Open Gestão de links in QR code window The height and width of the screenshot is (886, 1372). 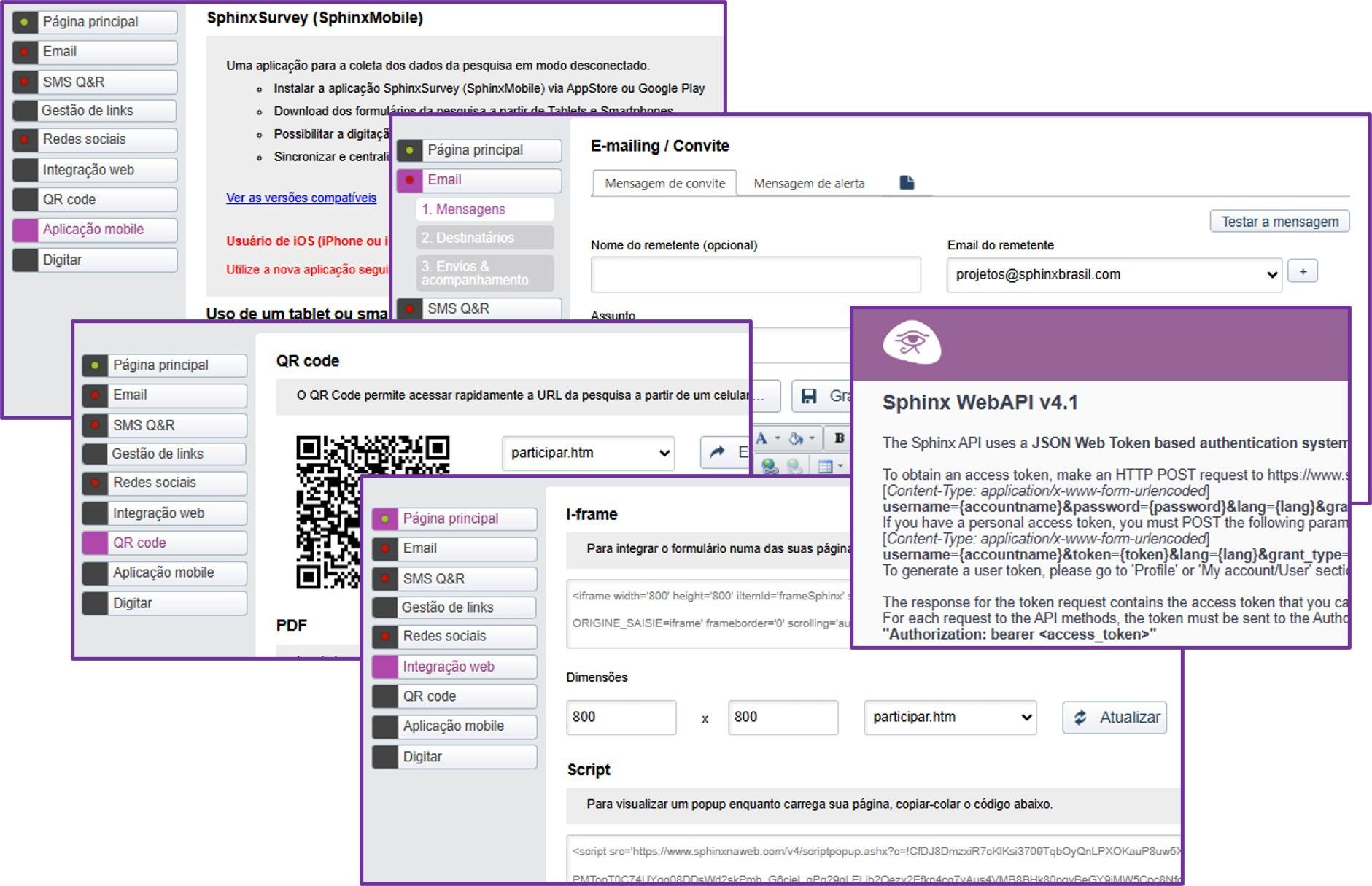coord(165,454)
